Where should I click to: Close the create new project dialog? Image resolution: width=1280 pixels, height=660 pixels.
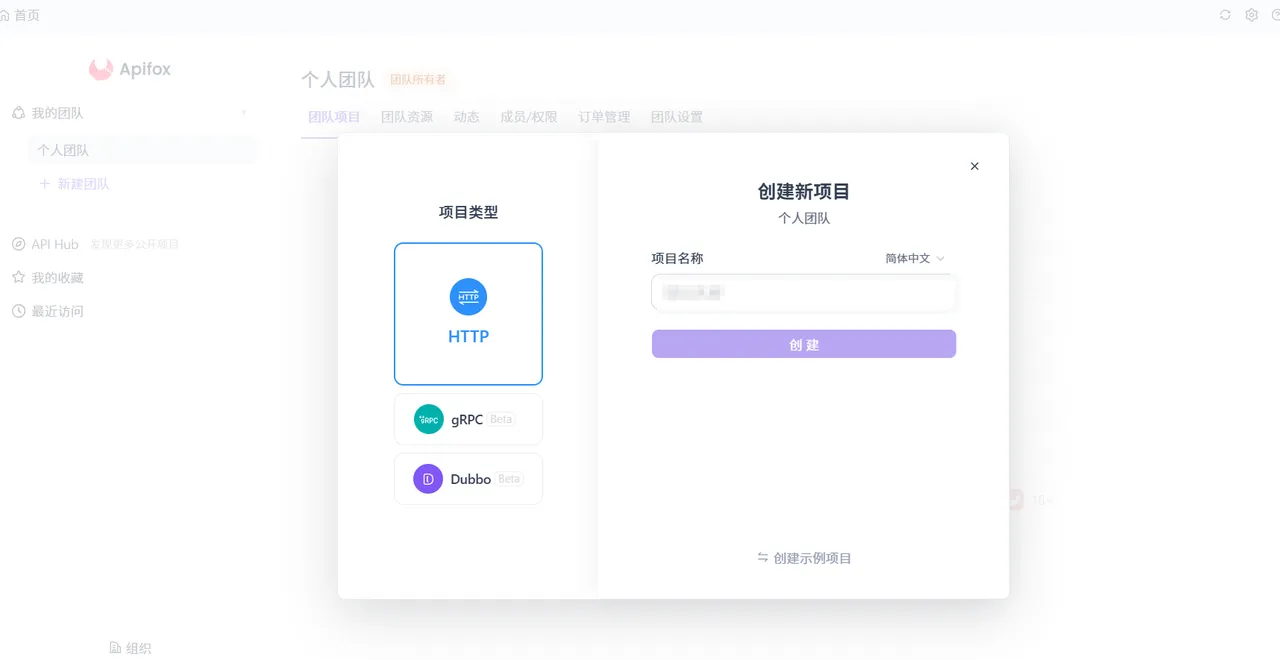[975, 166]
